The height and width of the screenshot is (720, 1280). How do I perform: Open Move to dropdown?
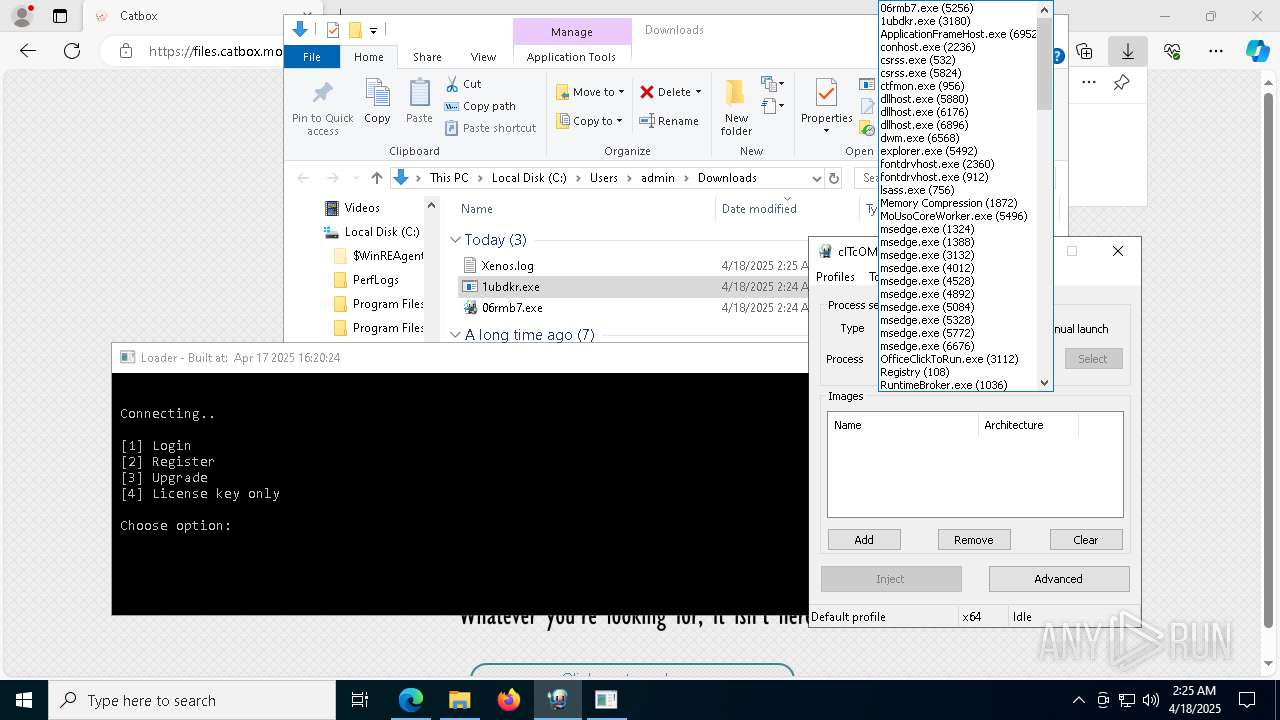590,92
